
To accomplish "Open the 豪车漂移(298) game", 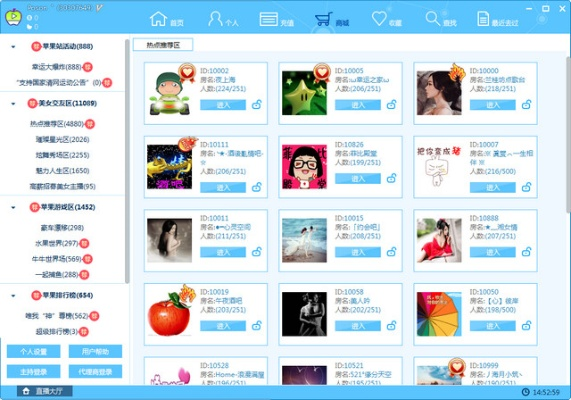I will 62,228.
